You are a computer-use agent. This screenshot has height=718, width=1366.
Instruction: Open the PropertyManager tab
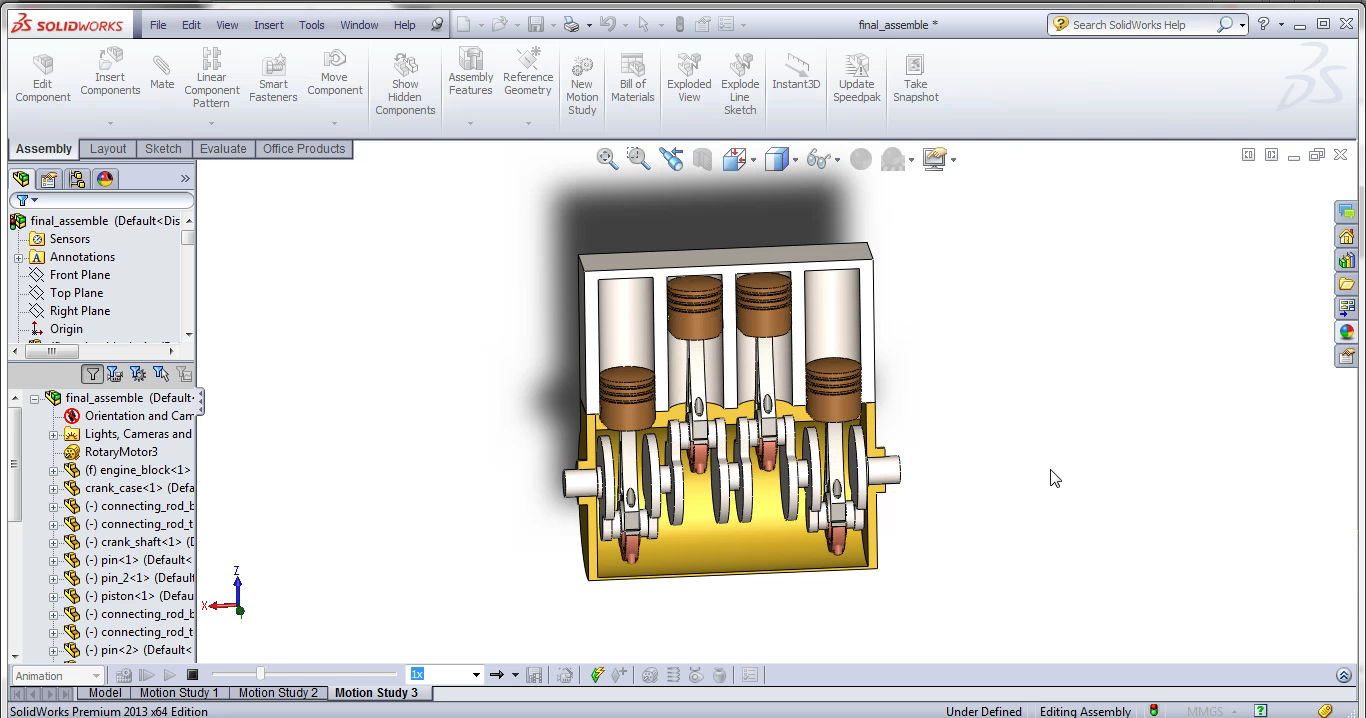tap(49, 179)
